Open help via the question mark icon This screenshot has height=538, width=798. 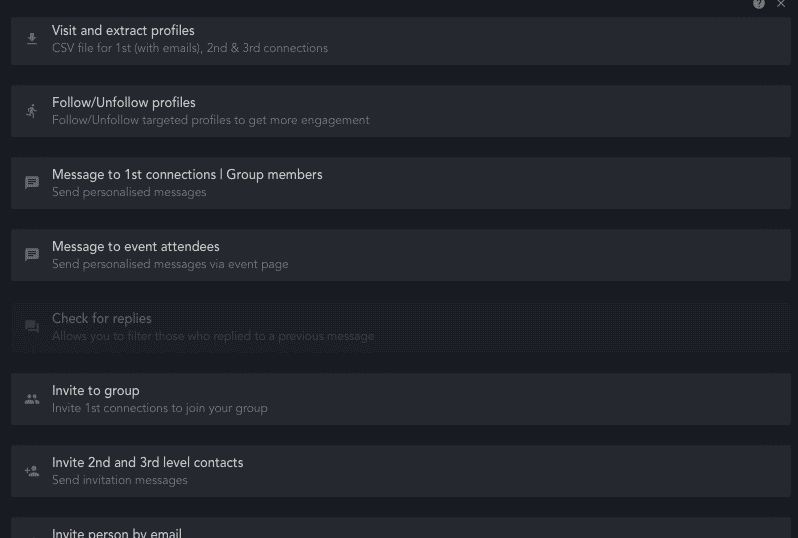pos(759,4)
